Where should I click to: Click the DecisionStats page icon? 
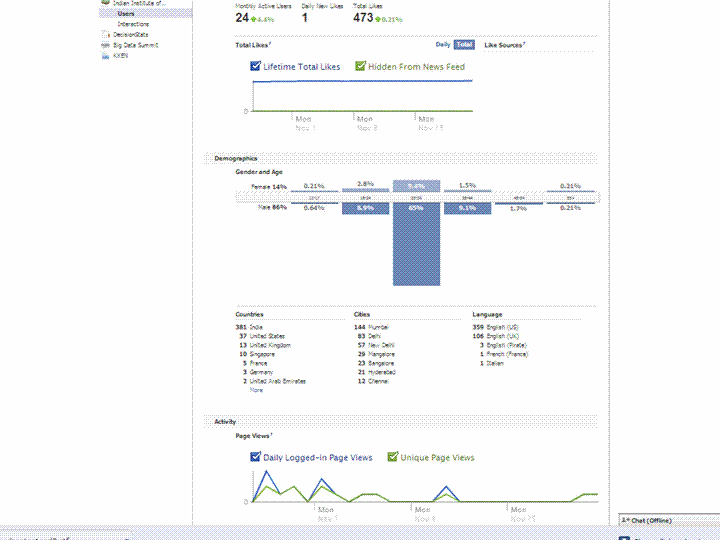(x=105, y=34)
